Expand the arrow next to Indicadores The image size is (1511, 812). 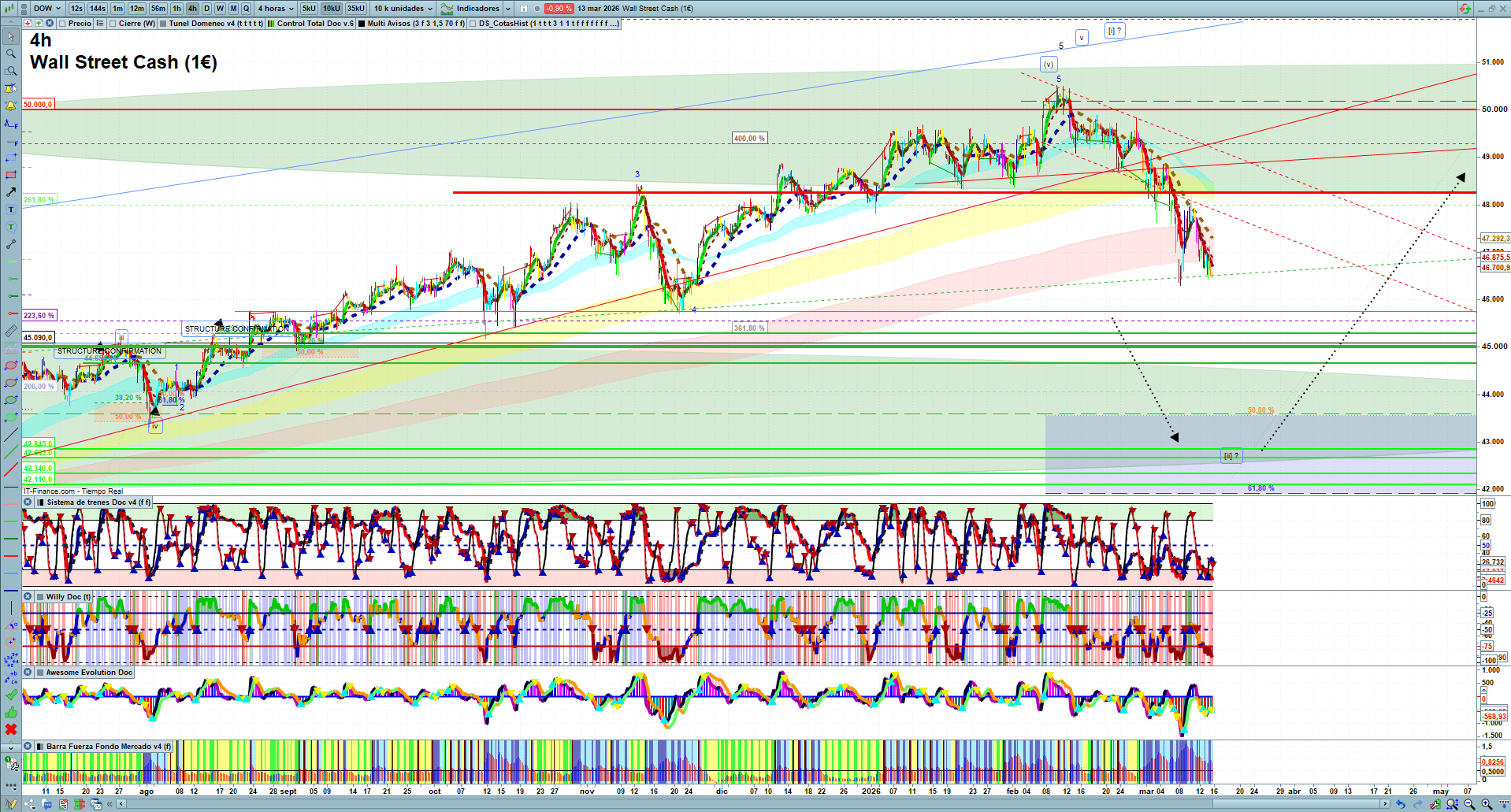tap(508, 9)
